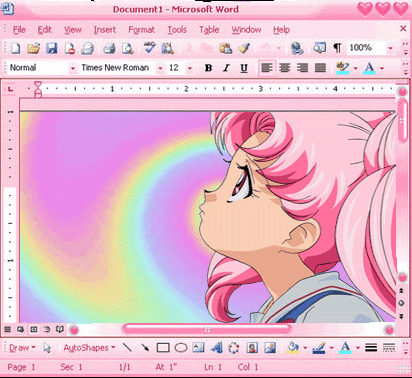The width and height of the screenshot is (412, 378).
Task: Expand the Times New Roman font dropdown
Action: 160,69
